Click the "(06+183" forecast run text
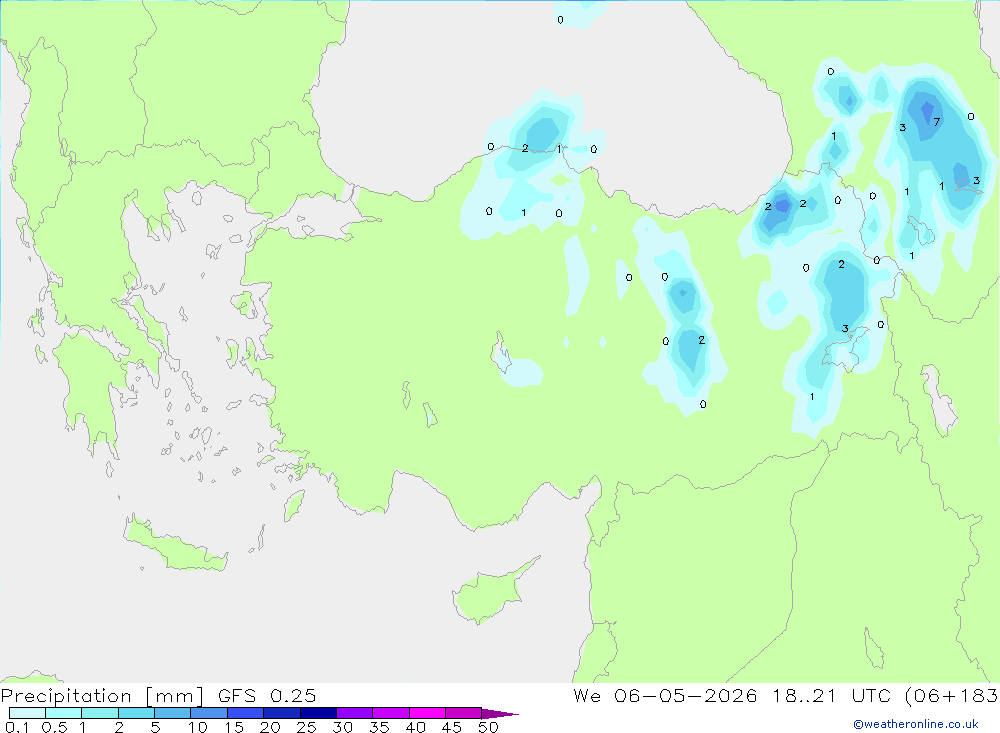 click(x=952, y=695)
